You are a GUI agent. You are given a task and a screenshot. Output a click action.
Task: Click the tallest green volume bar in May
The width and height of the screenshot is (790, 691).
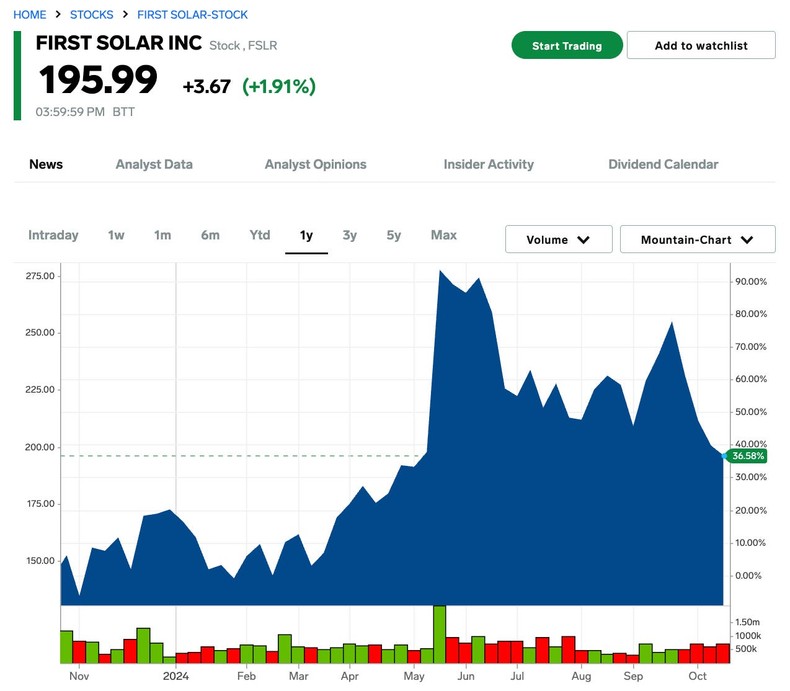point(439,635)
